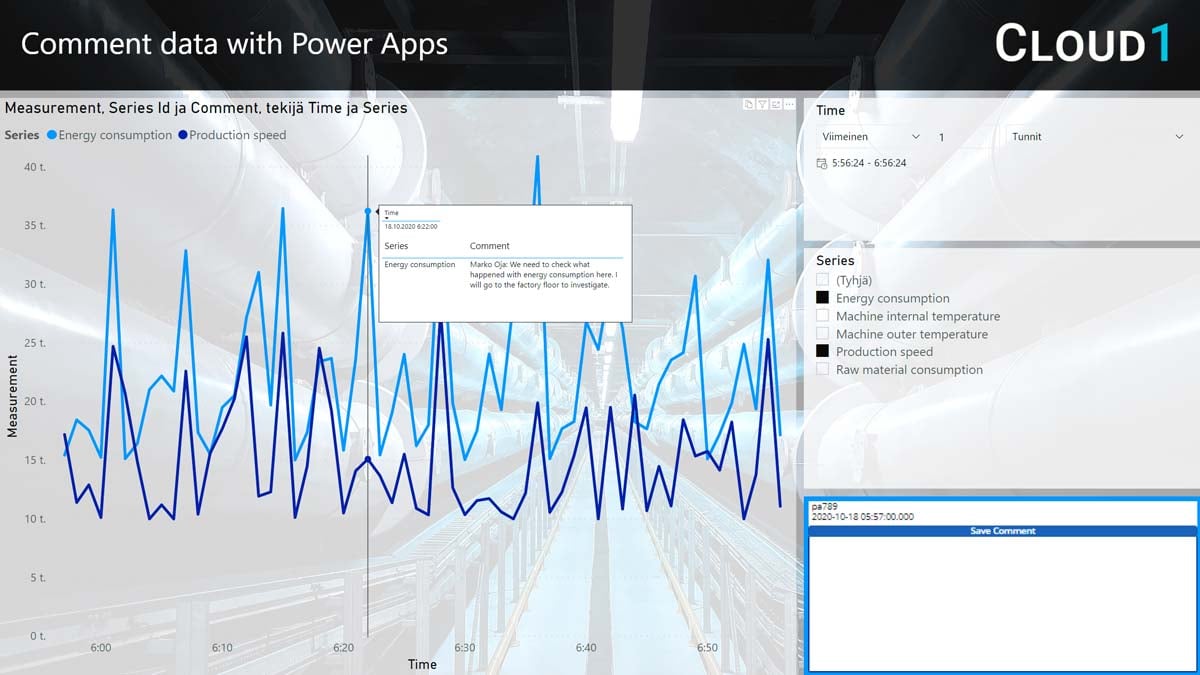Click the Time x-axis title
Viewport: 1200px width, 675px height.
422,664
